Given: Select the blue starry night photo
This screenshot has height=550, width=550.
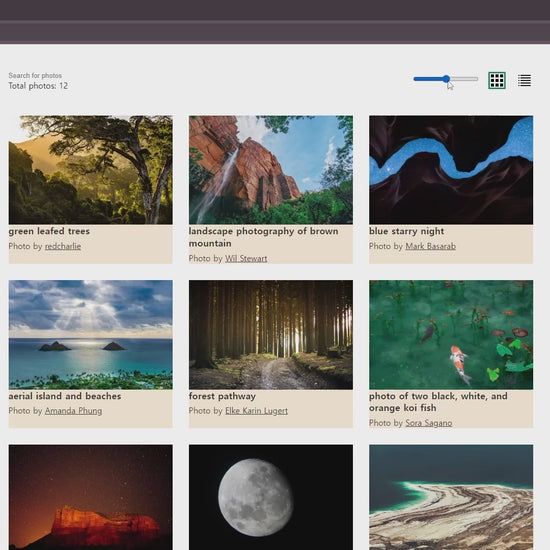Looking at the screenshot, I should coord(451,170).
